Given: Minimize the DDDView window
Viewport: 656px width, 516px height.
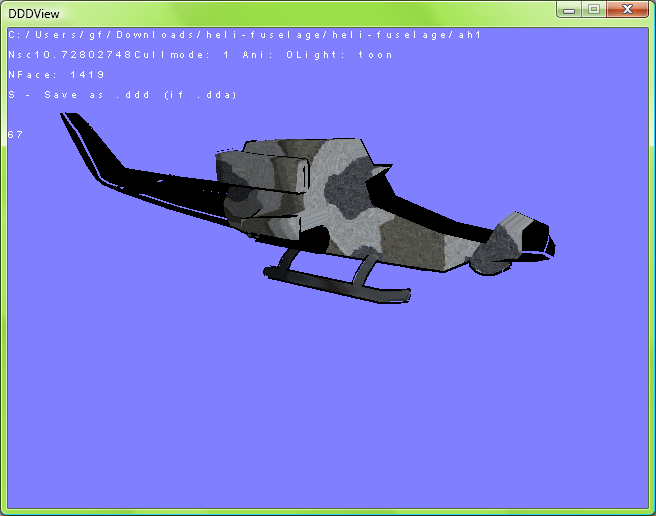Looking at the screenshot, I should (x=569, y=9).
